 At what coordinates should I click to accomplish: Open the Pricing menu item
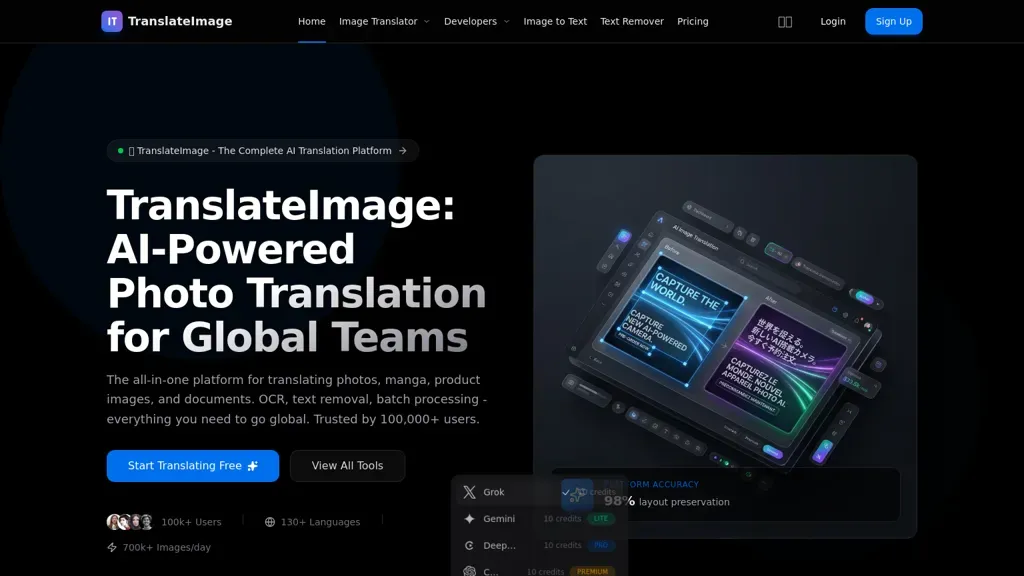pyautogui.click(x=693, y=21)
